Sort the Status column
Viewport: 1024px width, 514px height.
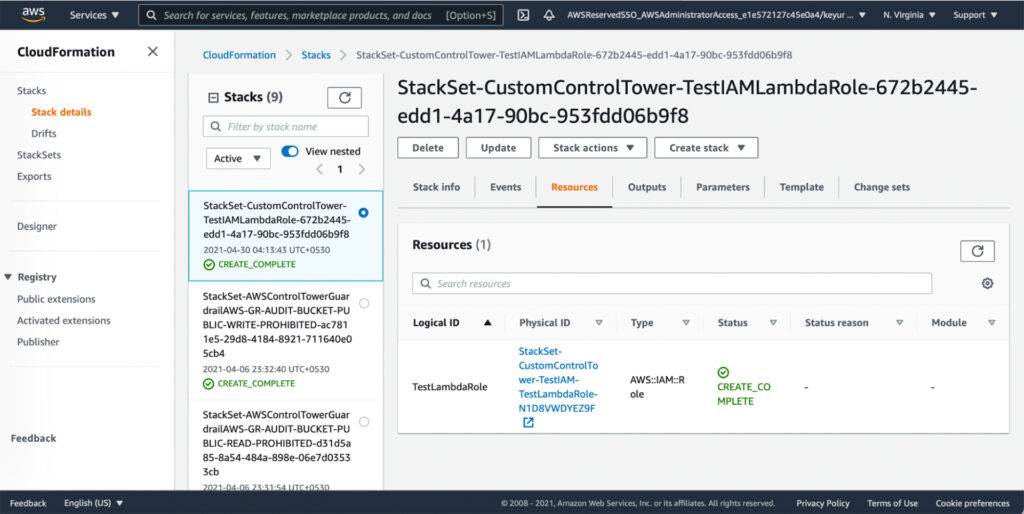pos(773,323)
